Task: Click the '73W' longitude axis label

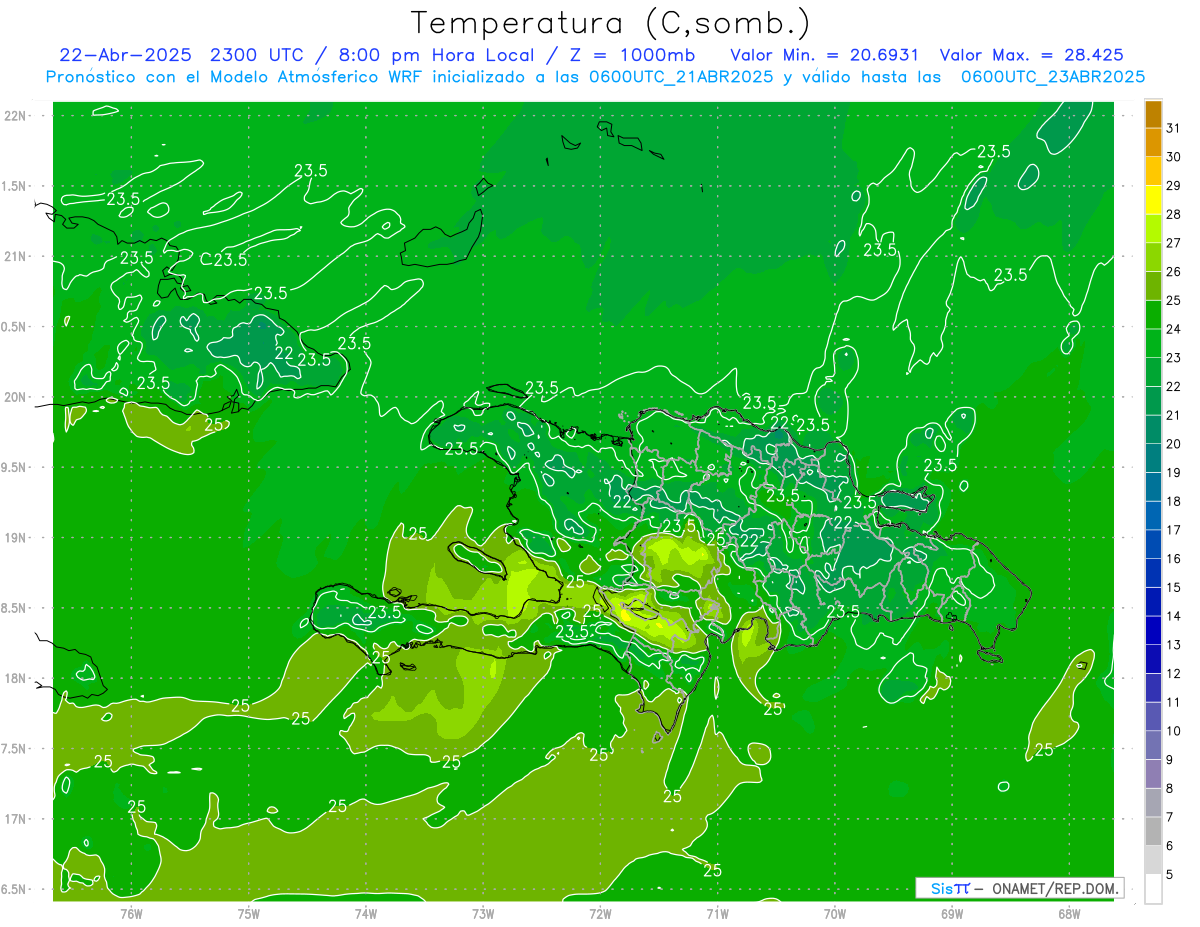Action: 483,913
